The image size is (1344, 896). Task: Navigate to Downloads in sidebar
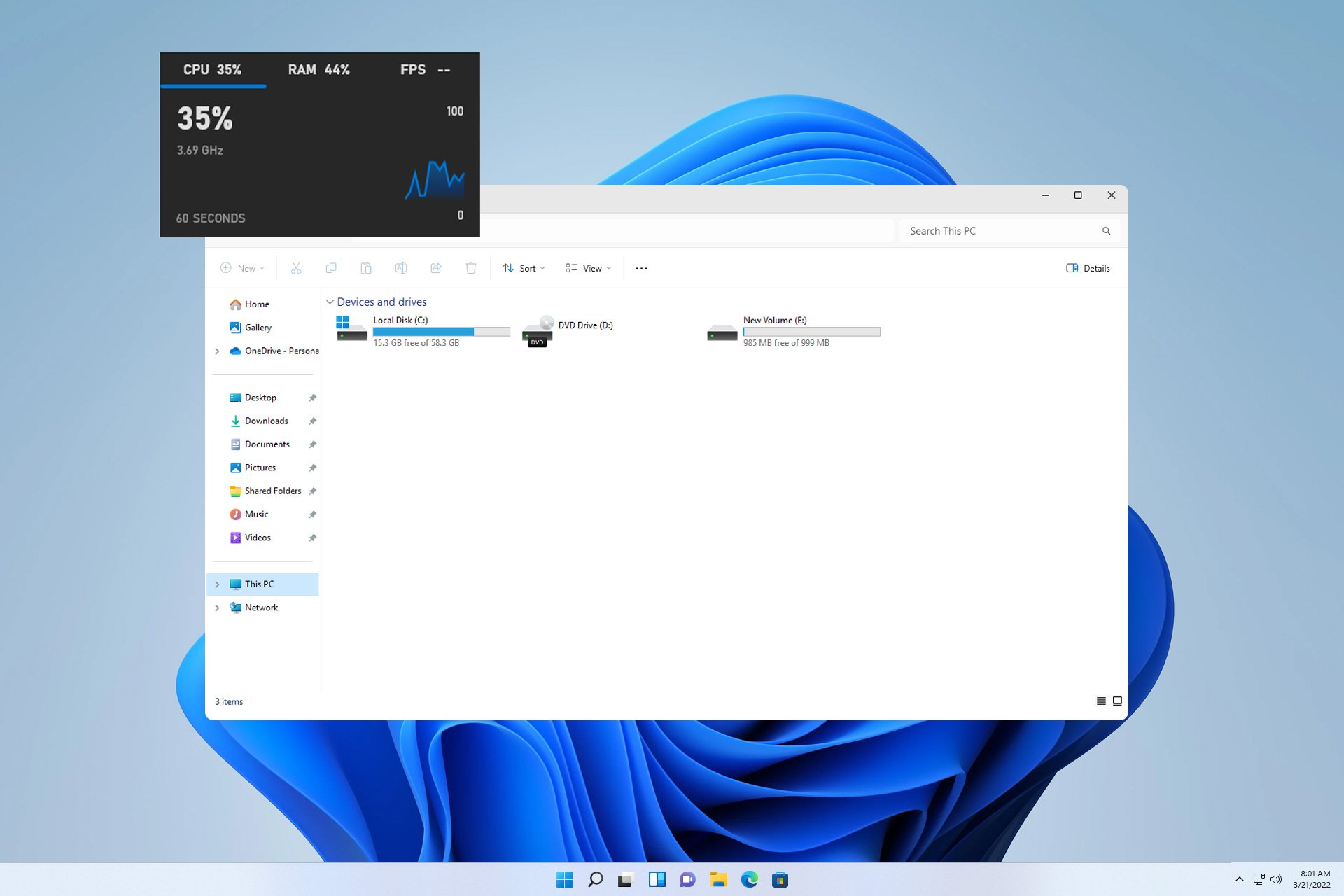point(266,420)
